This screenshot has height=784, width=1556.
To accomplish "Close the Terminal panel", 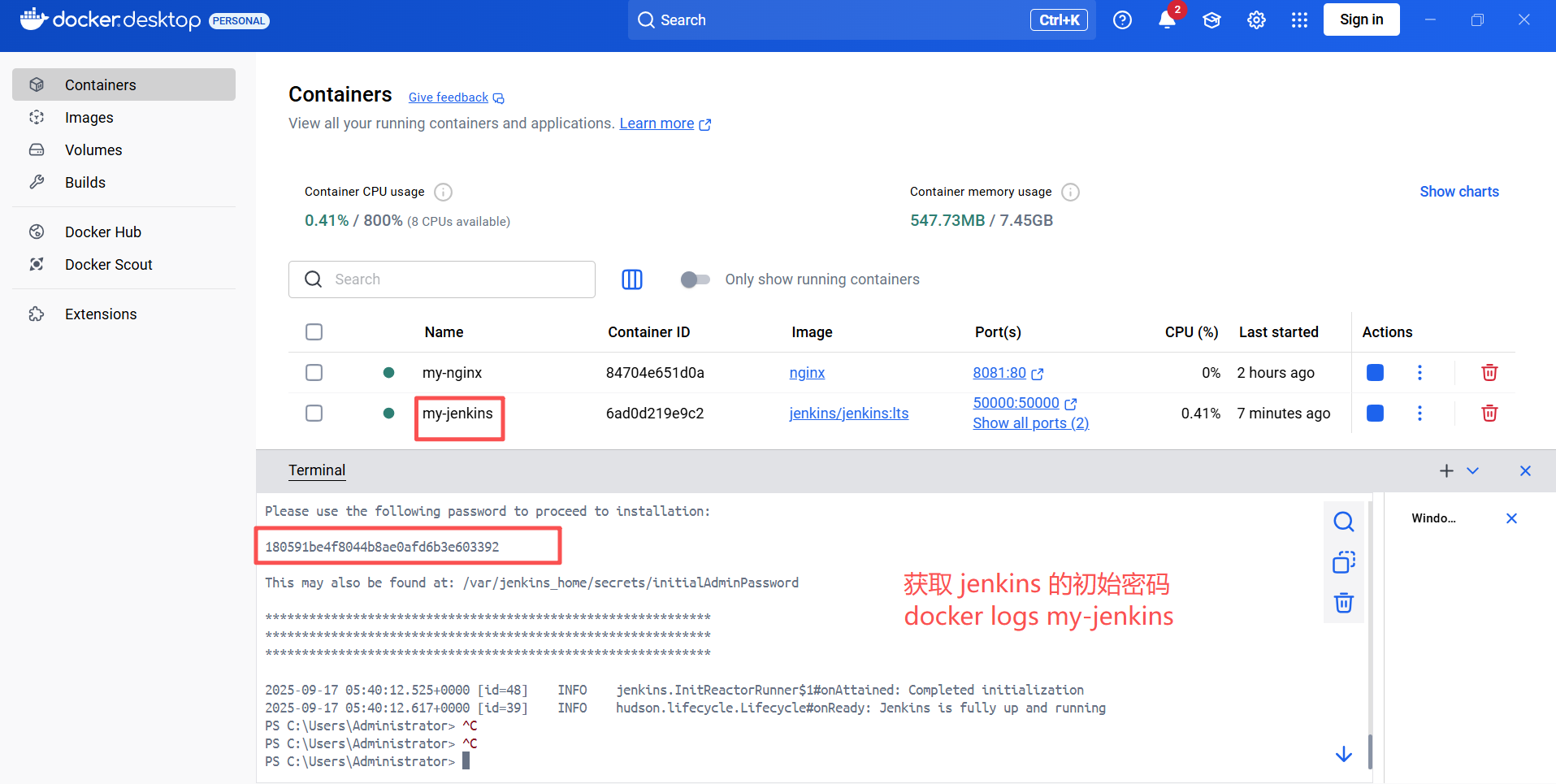I will pos(1525,470).
